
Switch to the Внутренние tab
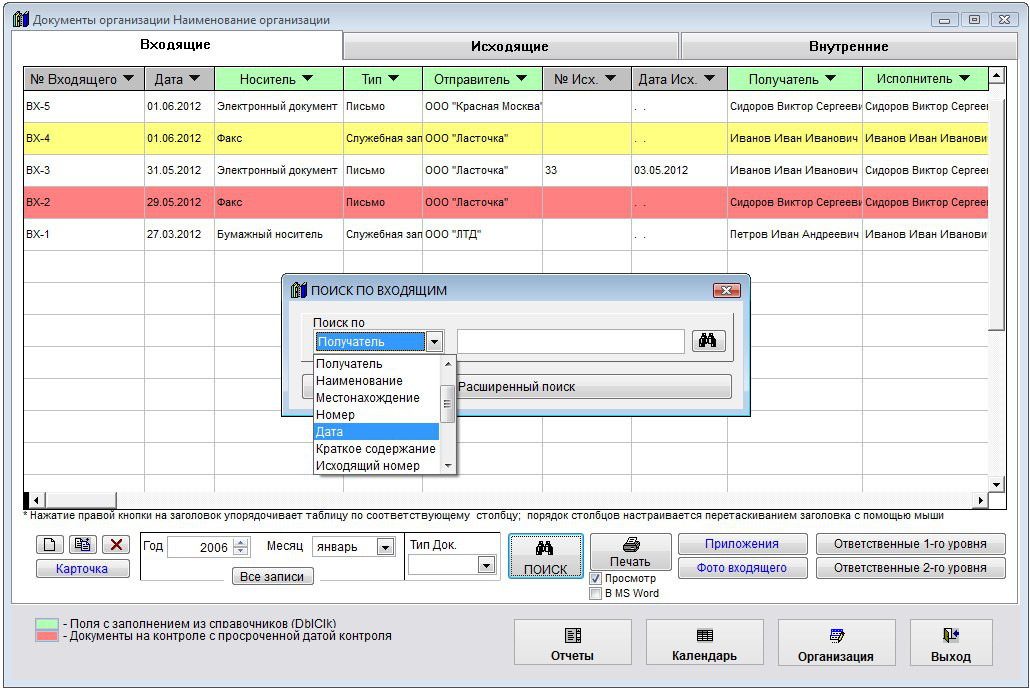tap(848, 46)
